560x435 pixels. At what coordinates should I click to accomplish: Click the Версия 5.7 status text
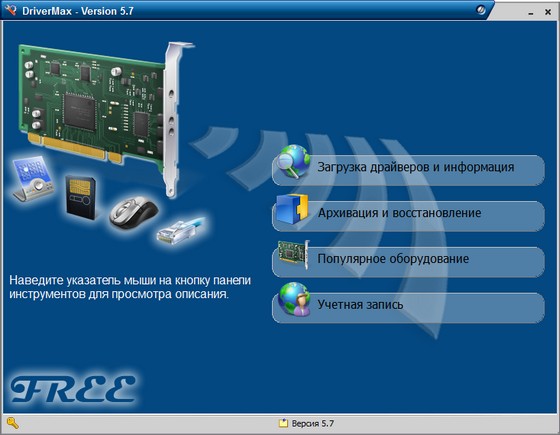point(312,424)
